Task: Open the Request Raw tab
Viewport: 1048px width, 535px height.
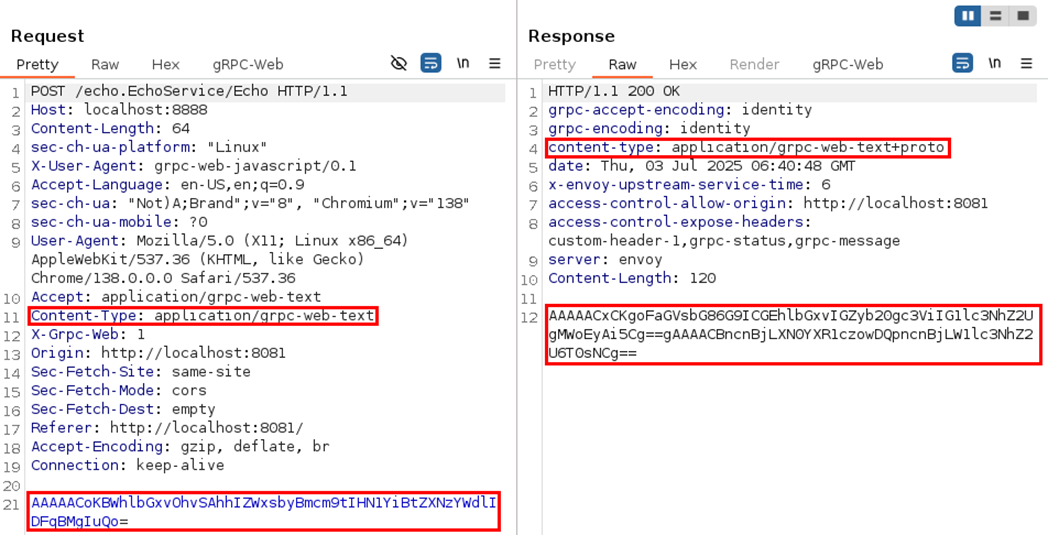Action: pos(105,64)
